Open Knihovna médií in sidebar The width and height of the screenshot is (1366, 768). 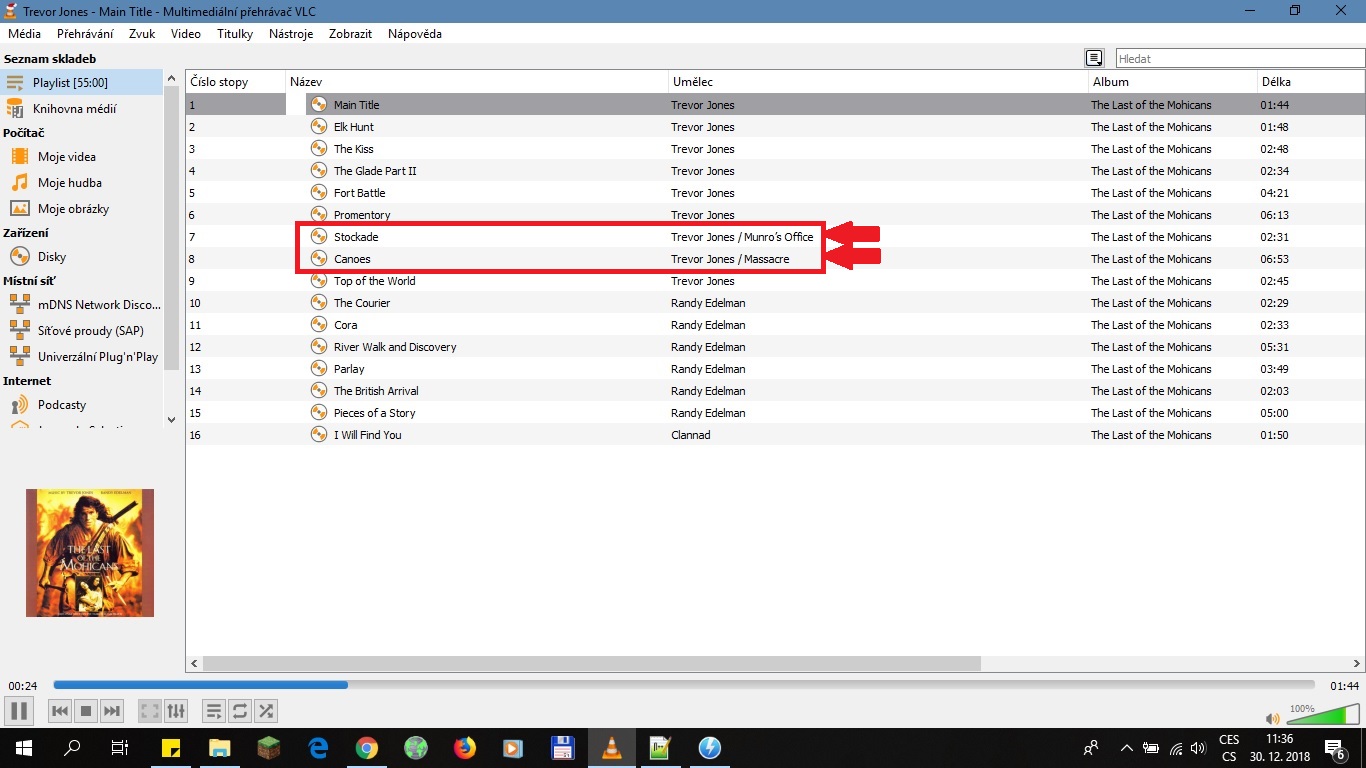coord(81,109)
